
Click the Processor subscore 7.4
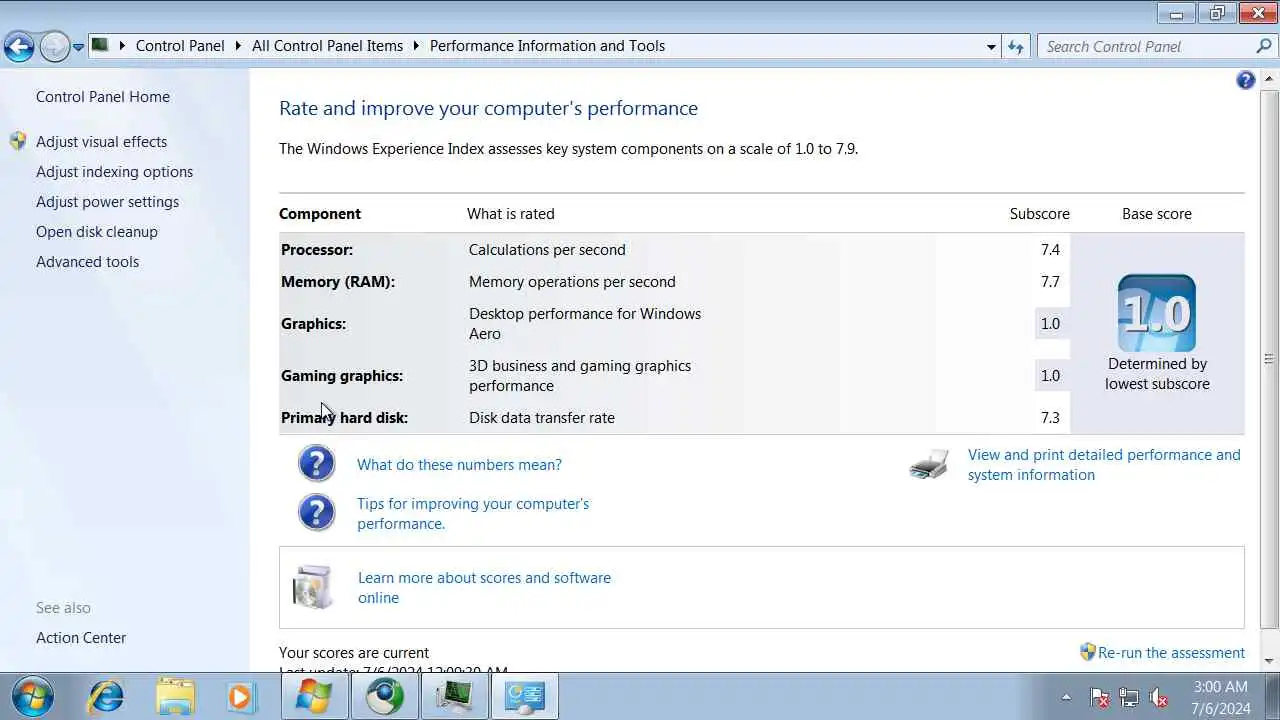[1050, 250]
